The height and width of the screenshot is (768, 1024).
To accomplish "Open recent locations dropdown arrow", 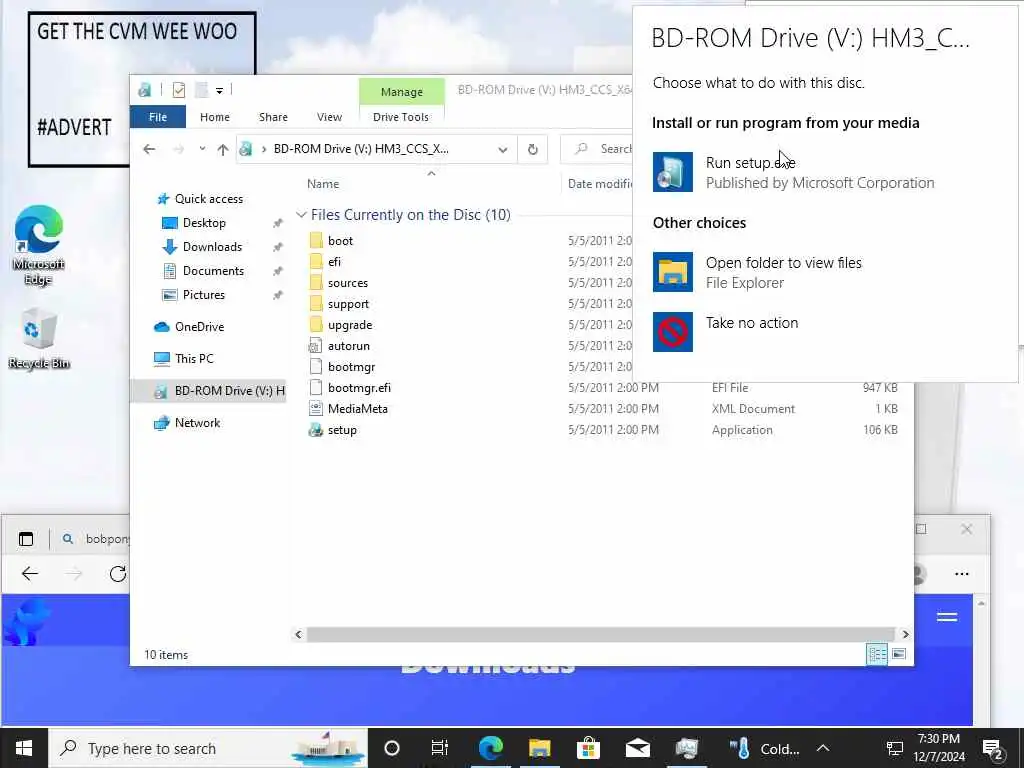I will (202, 150).
